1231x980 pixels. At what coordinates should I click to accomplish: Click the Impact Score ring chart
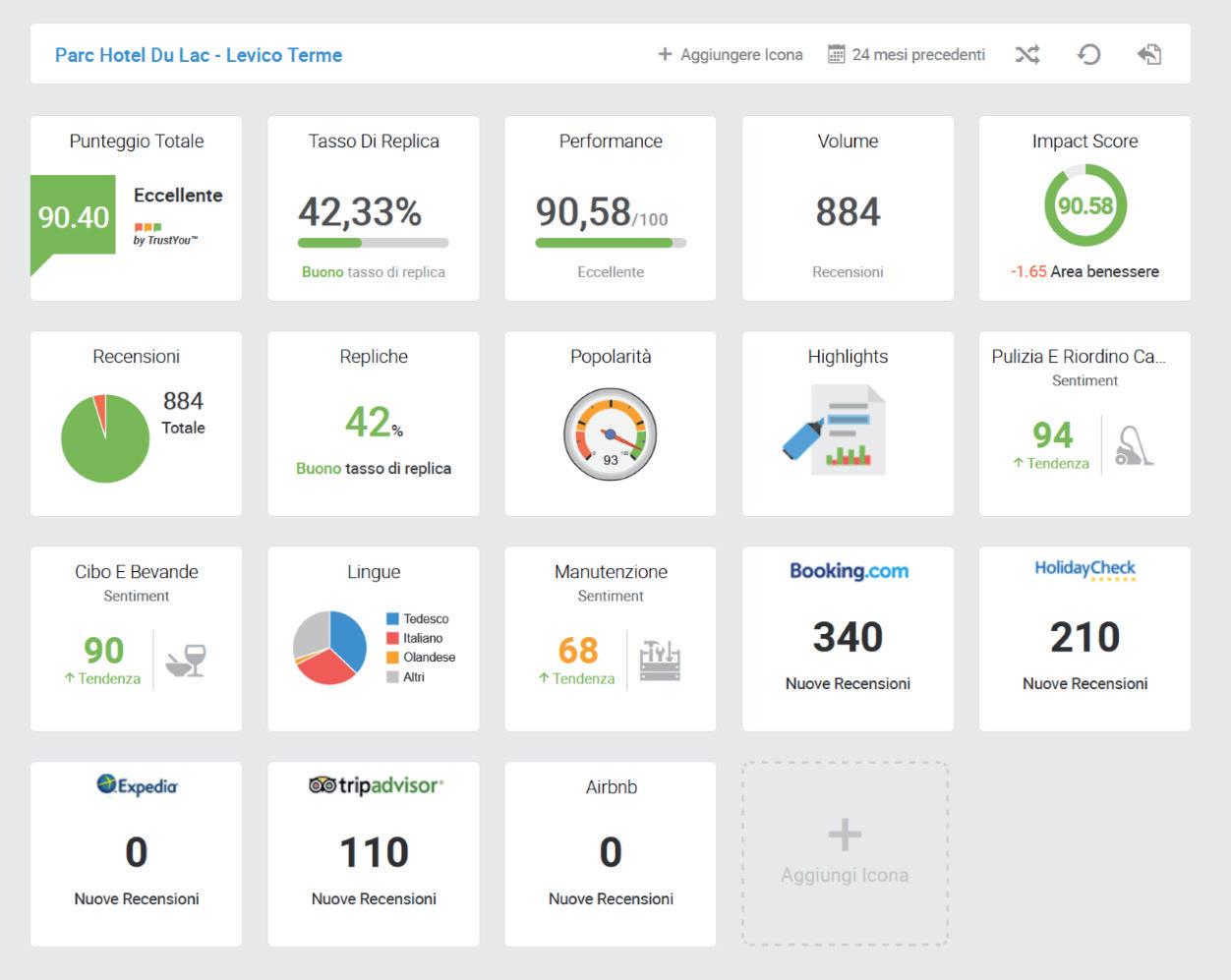pyautogui.click(x=1084, y=205)
